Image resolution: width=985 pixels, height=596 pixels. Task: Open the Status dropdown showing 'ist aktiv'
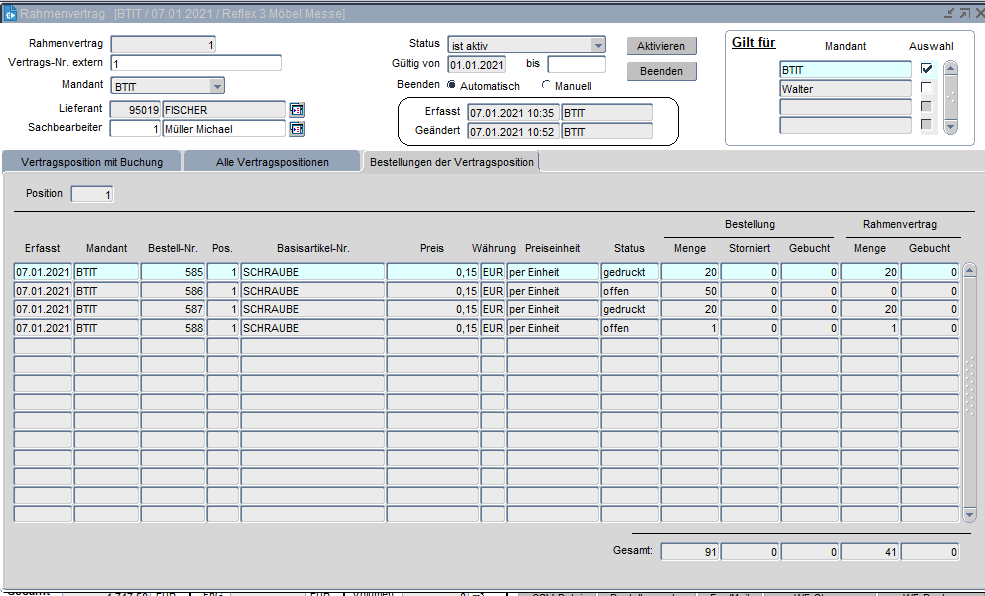click(598, 46)
